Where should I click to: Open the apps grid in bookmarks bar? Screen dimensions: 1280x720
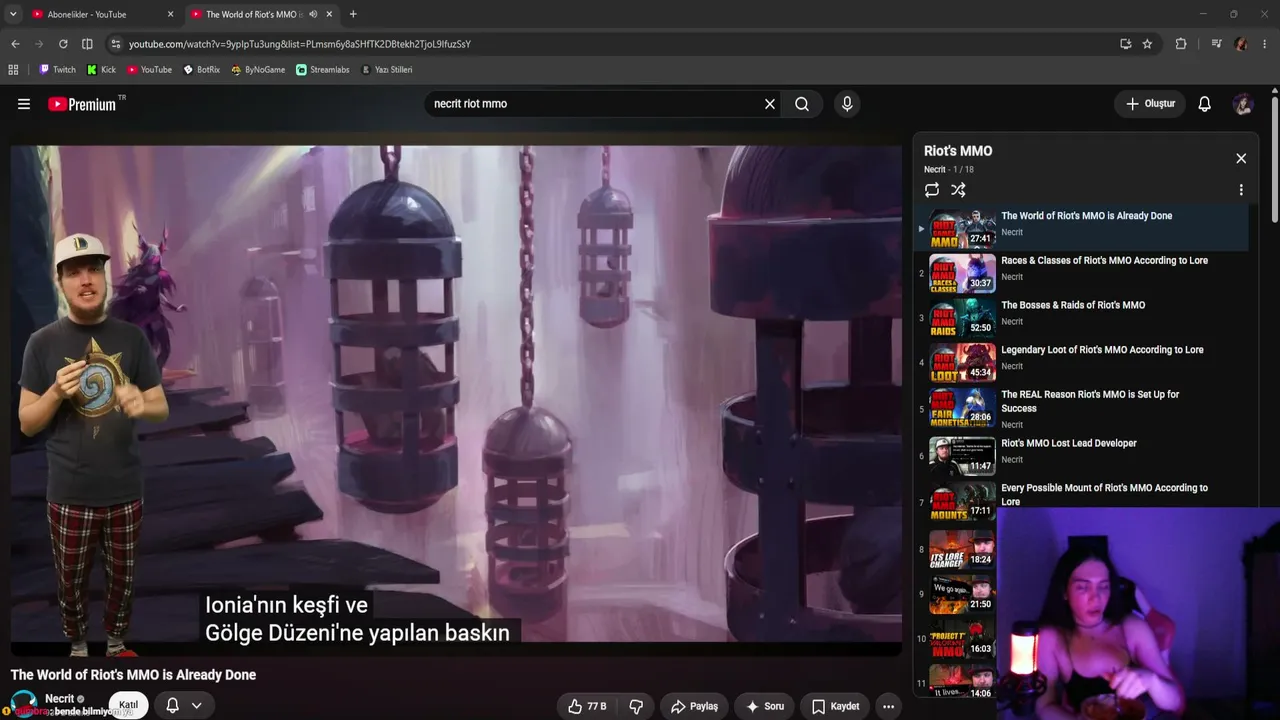click(x=13, y=70)
